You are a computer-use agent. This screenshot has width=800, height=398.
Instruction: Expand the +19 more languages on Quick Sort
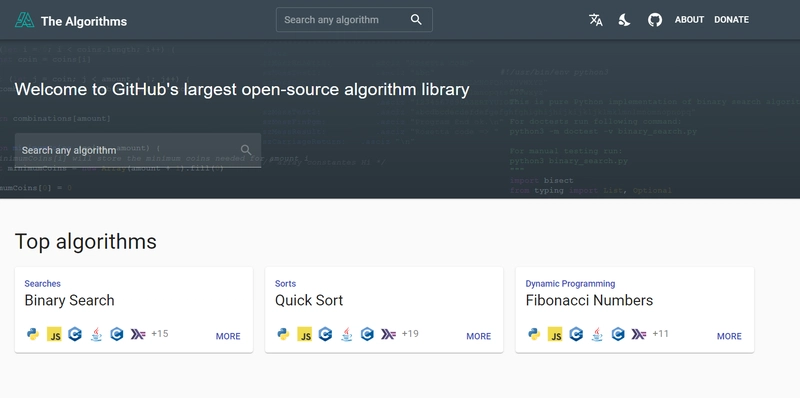[410, 334]
